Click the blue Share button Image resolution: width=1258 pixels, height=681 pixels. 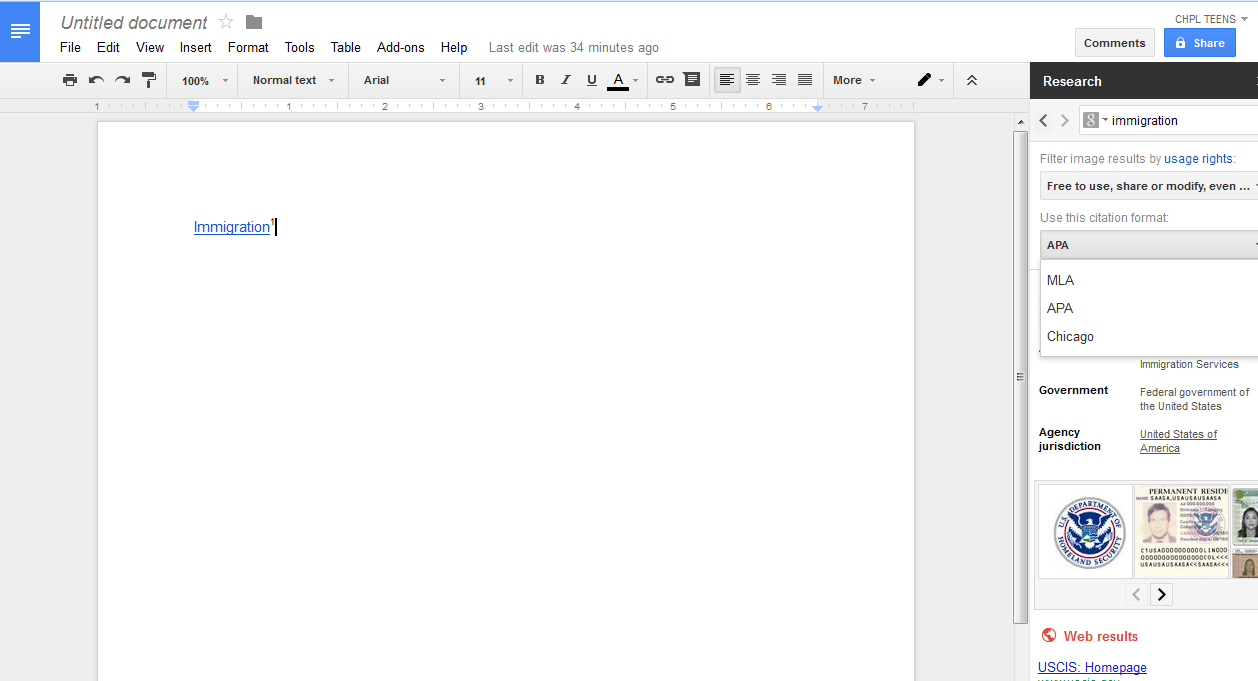pos(1200,43)
